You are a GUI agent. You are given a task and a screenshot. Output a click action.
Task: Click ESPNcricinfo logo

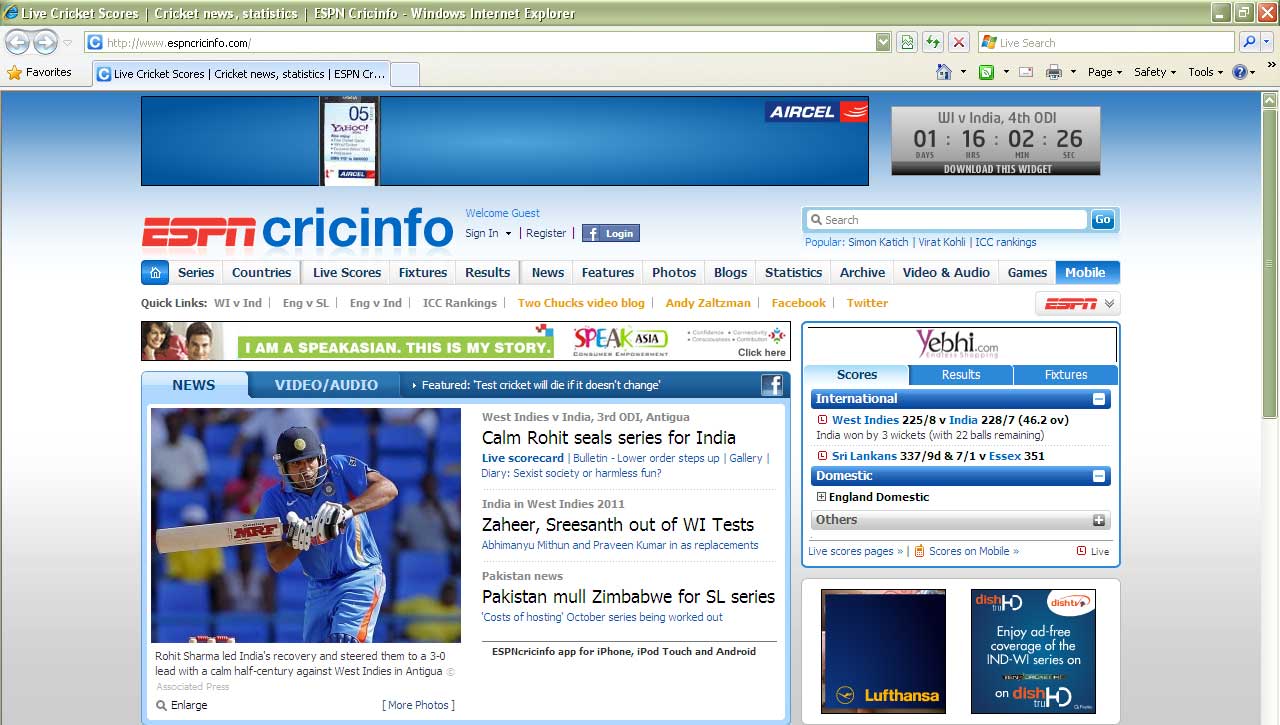[x=297, y=228]
